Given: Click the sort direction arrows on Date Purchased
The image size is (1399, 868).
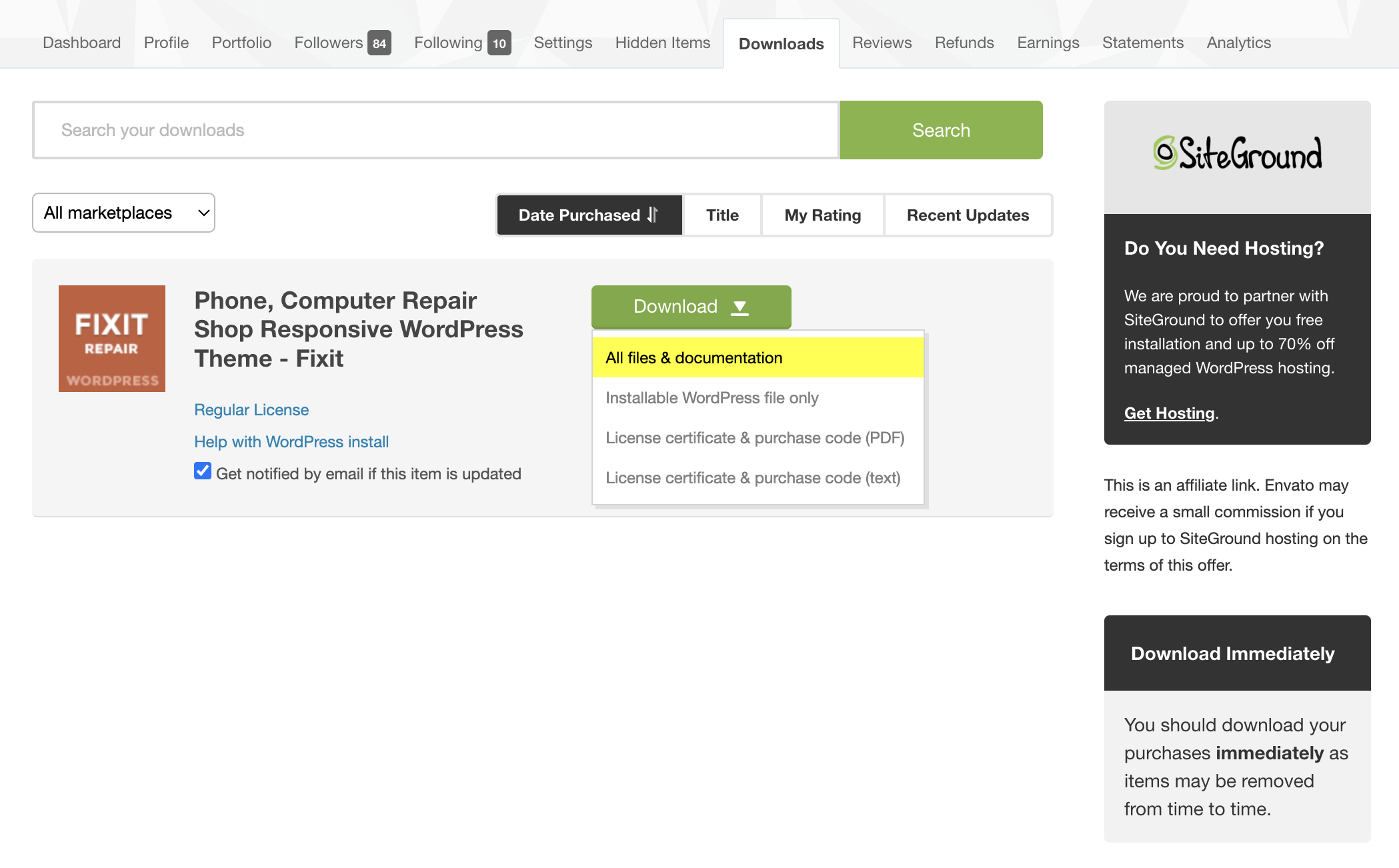Looking at the screenshot, I should [x=653, y=215].
